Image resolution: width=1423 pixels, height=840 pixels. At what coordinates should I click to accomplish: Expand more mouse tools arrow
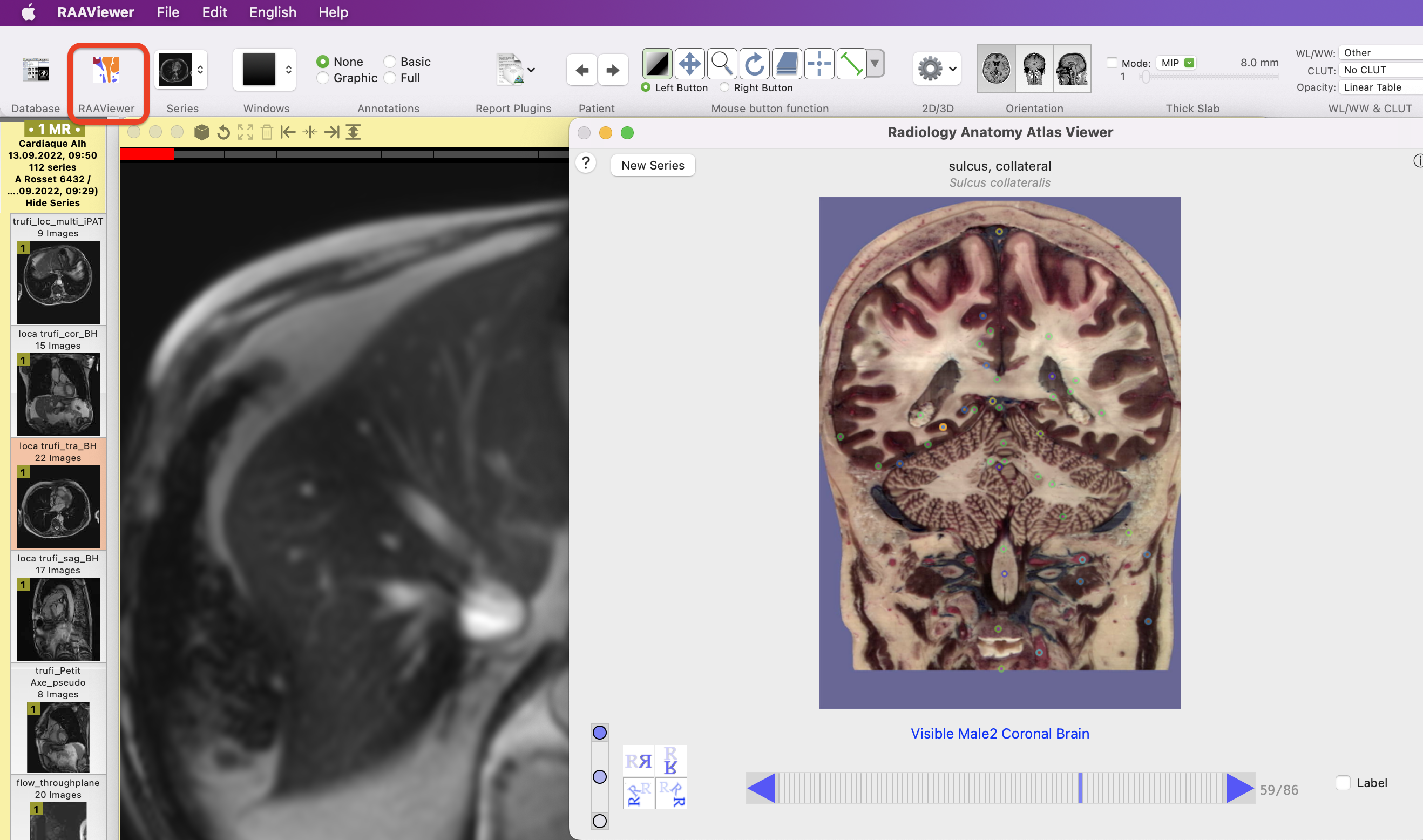pyautogui.click(x=875, y=63)
